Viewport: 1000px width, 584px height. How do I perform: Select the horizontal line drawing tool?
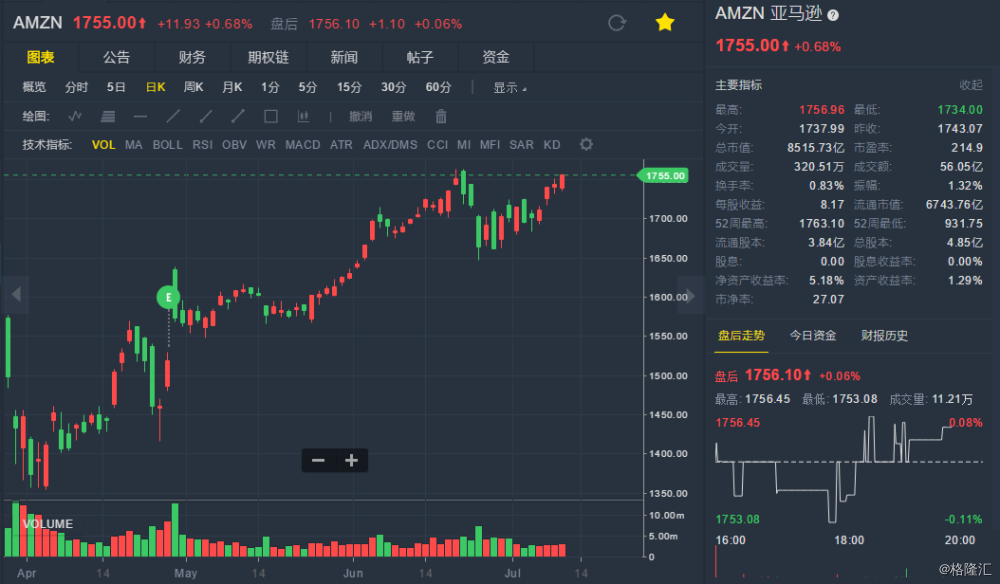pos(140,116)
